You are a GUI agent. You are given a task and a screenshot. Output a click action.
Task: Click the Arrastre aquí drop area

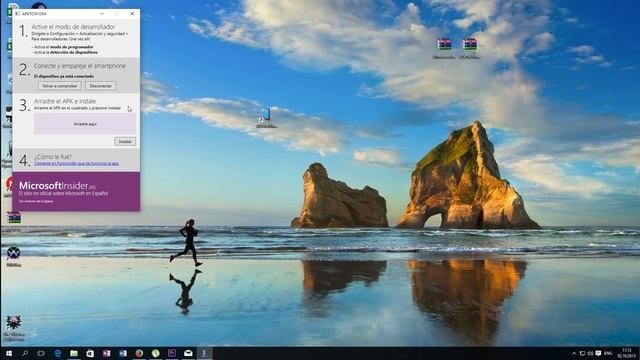point(85,124)
